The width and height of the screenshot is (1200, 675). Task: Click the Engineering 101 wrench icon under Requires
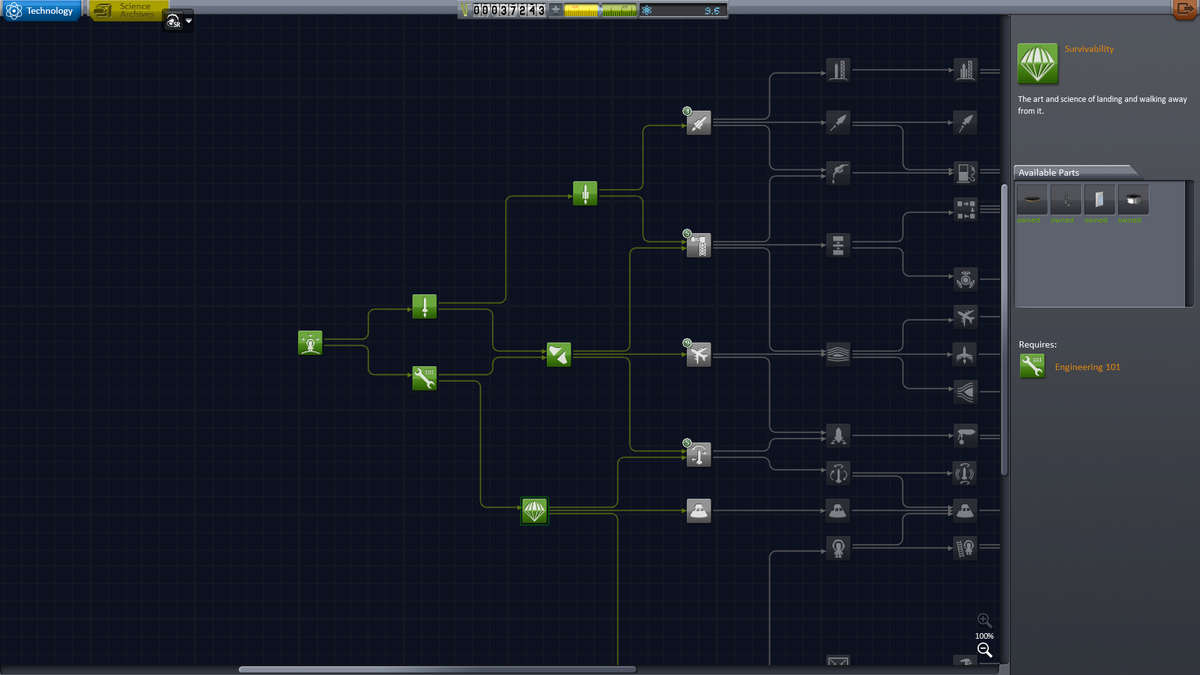click(x=1032, y=366)
